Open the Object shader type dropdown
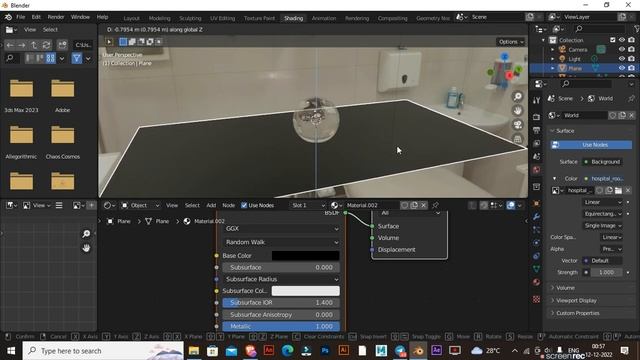The image size is (640, 360). click(x=140, y=205)
